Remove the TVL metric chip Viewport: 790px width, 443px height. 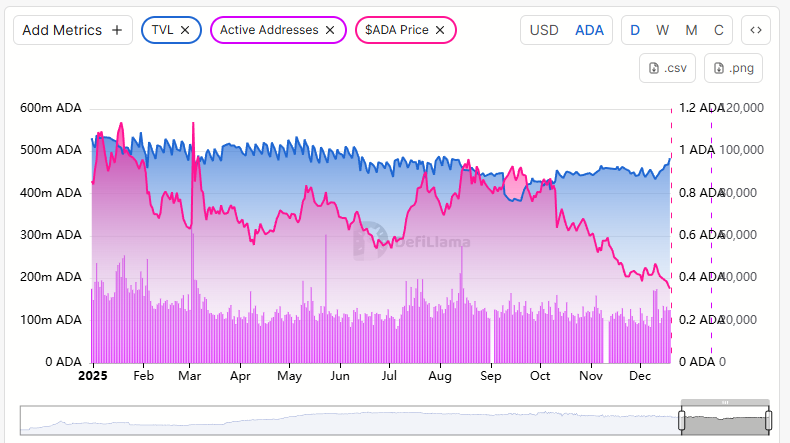185,30
